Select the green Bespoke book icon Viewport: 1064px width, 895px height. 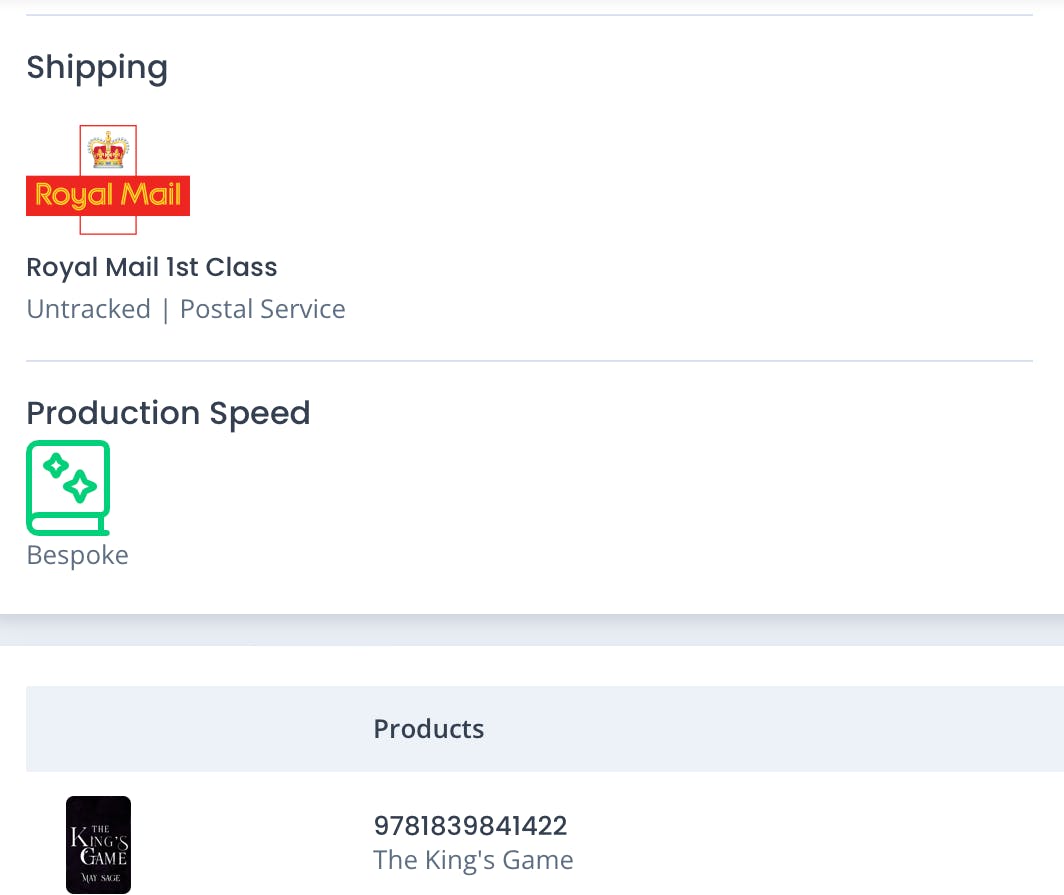point(68,487)
